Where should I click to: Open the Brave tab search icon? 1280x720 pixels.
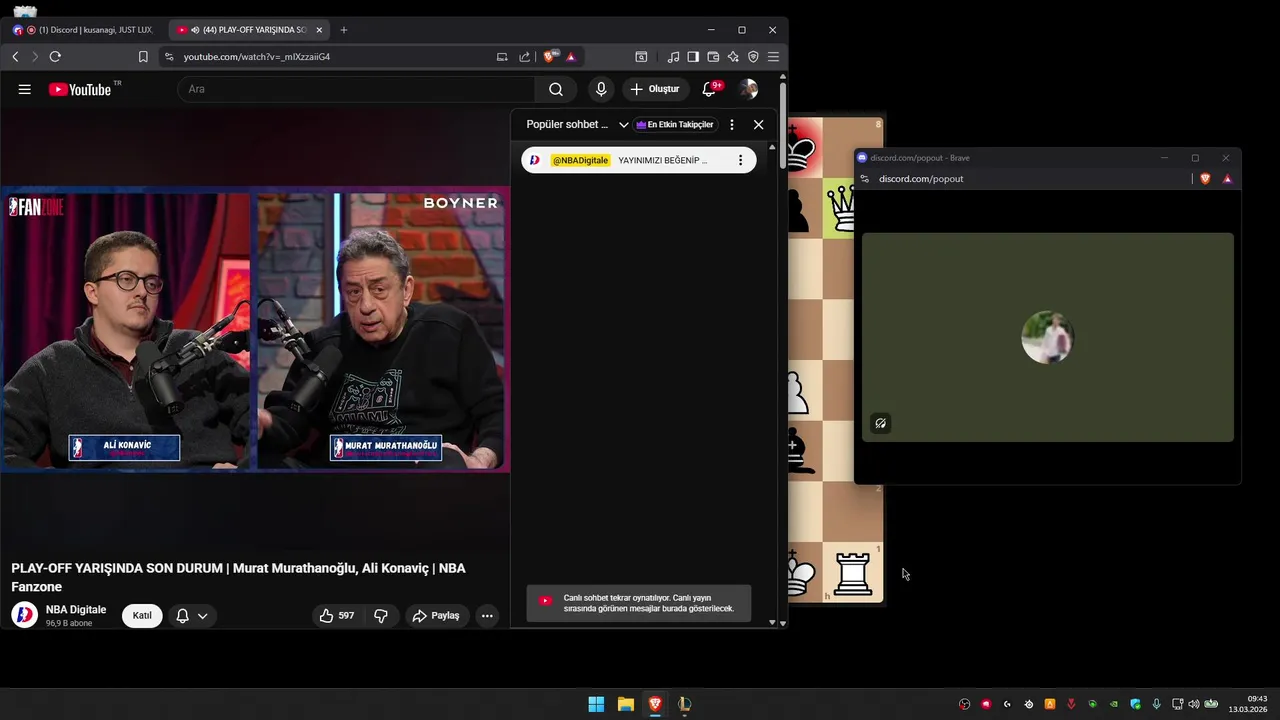click(641, 57)
